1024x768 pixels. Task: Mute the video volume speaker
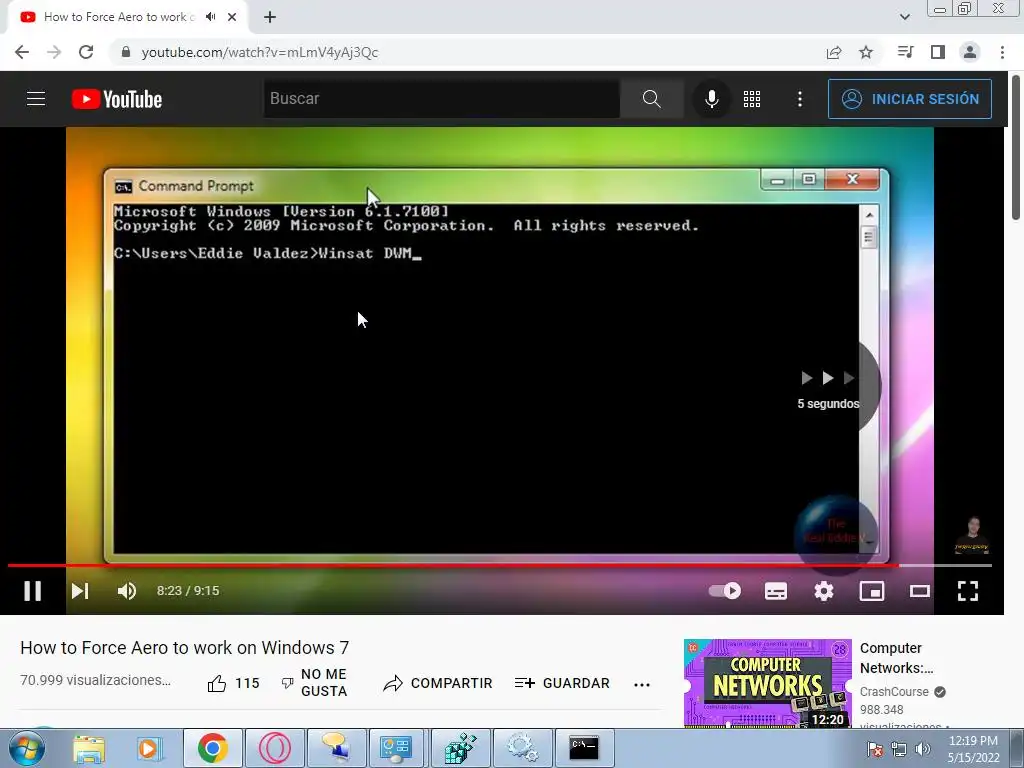127,591
